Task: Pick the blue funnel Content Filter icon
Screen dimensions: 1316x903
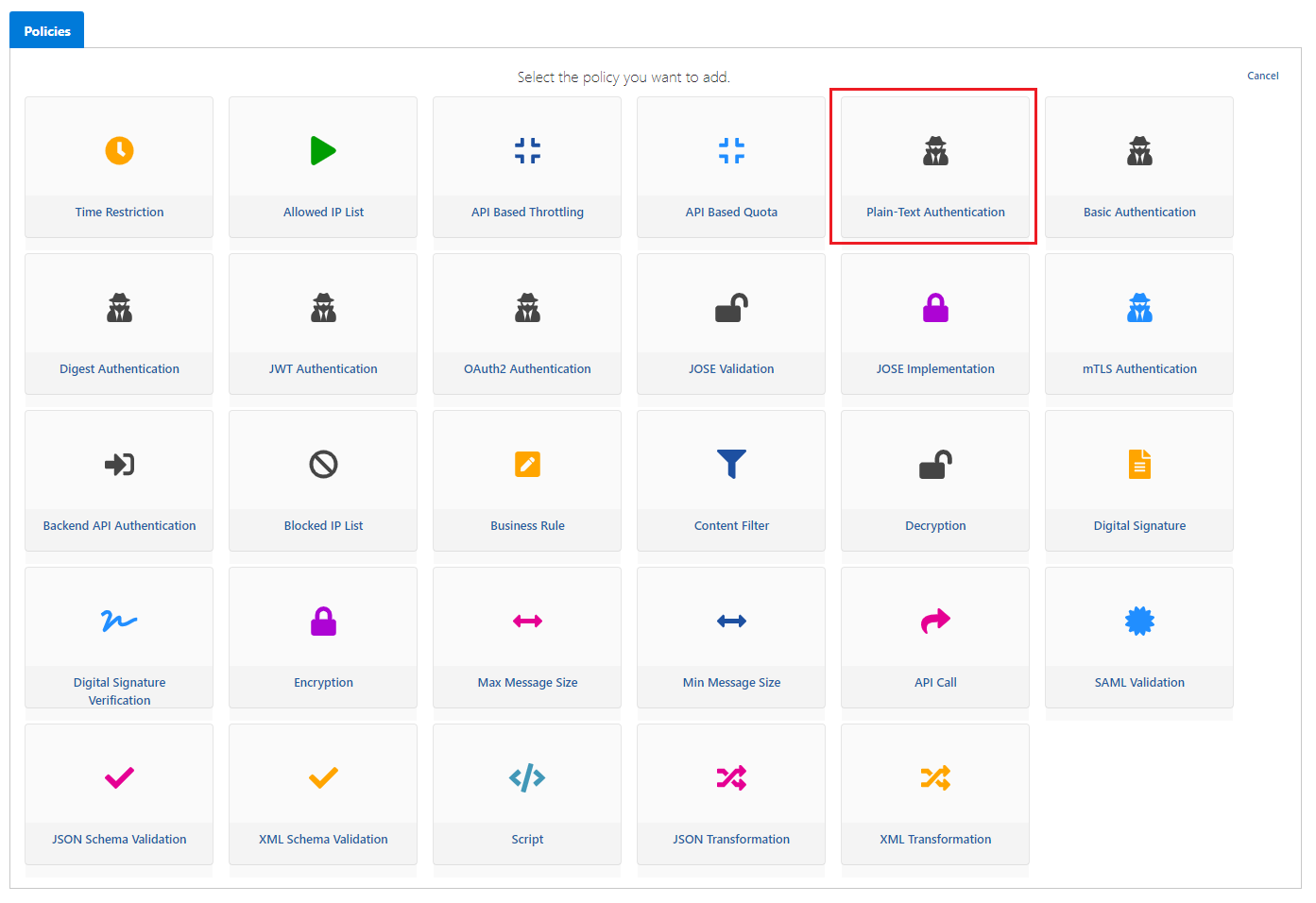Action: tap(731, 464)
